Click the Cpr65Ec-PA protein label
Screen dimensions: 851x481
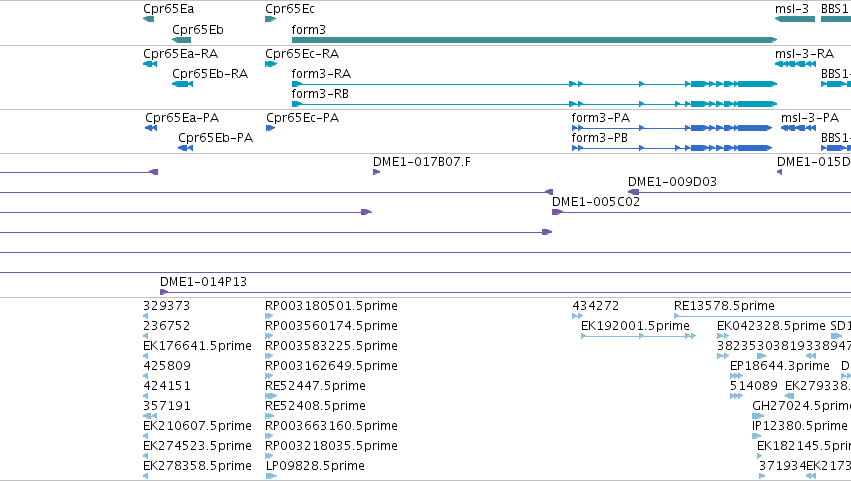click(303, 118)
